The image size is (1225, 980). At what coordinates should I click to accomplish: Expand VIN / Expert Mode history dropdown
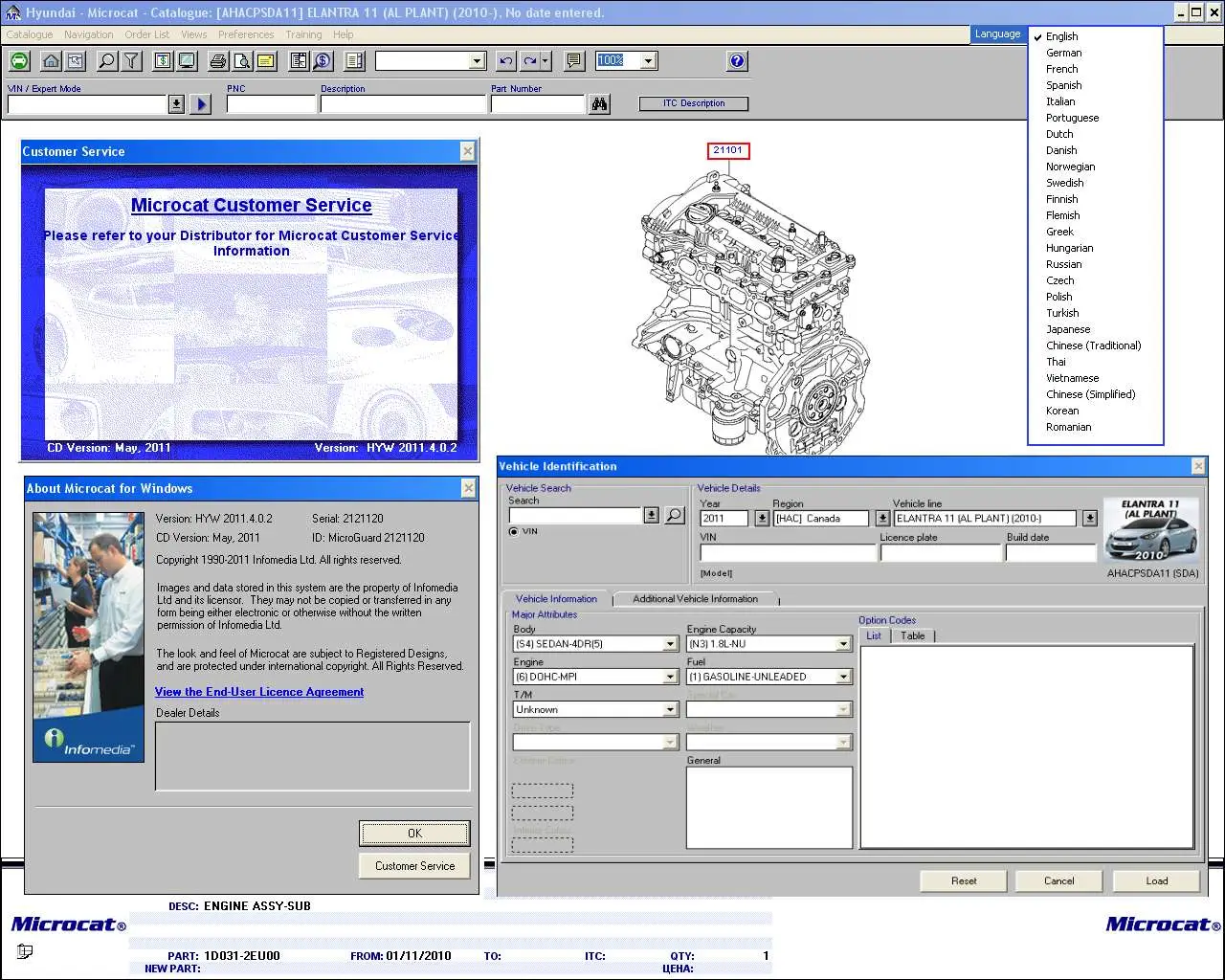click(176, 104)
